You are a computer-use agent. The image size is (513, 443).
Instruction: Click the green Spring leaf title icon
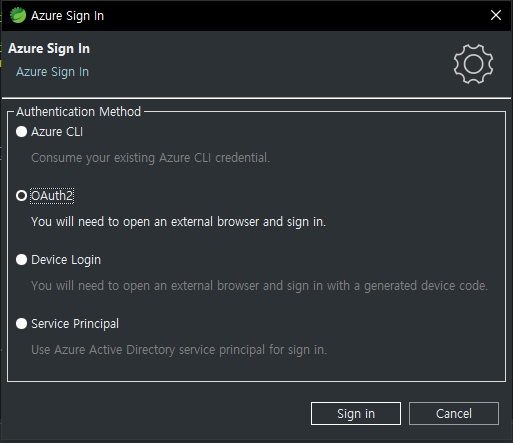(18, 15)
